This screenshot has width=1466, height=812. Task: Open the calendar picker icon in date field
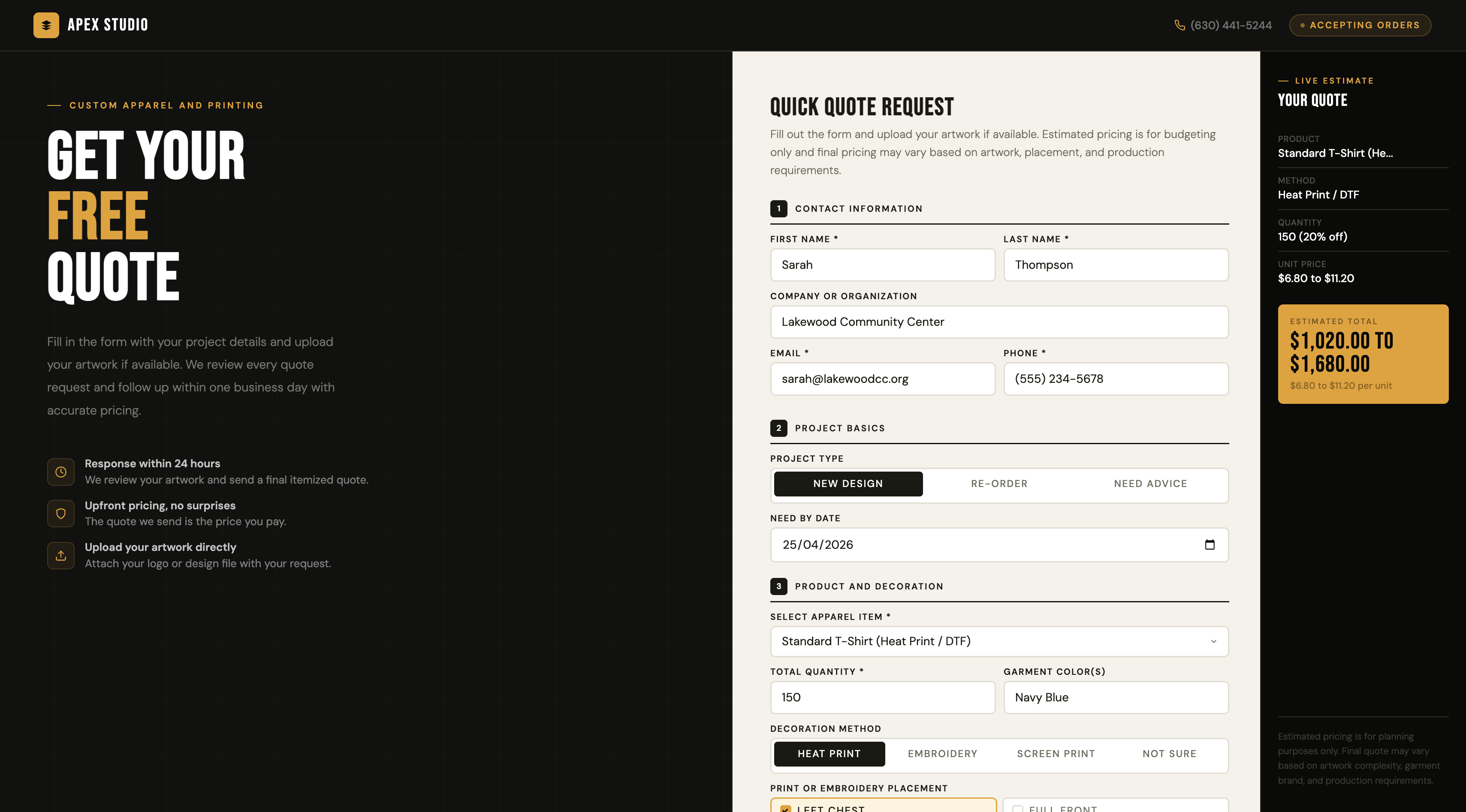pyautogui.click(x=1210, y=544)
